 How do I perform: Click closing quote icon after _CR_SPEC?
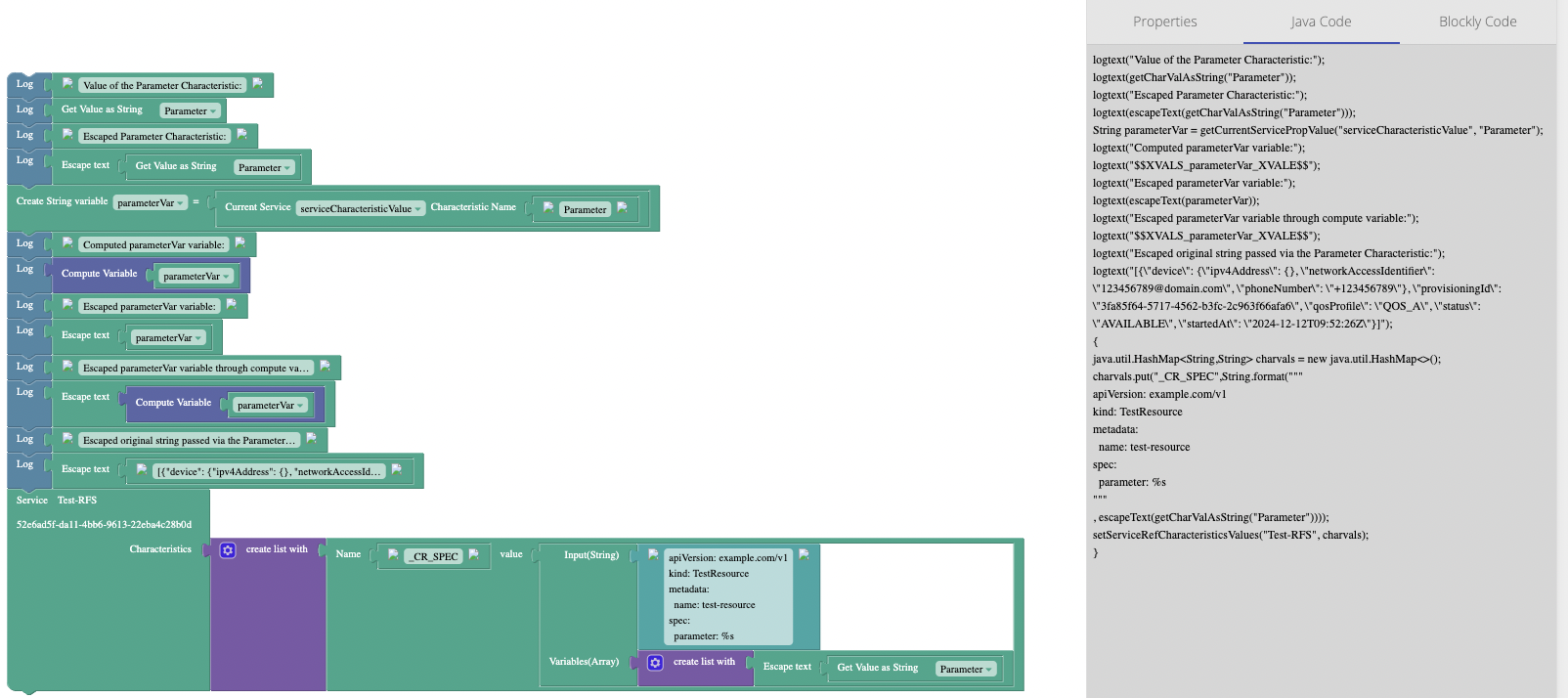[474, 554]
